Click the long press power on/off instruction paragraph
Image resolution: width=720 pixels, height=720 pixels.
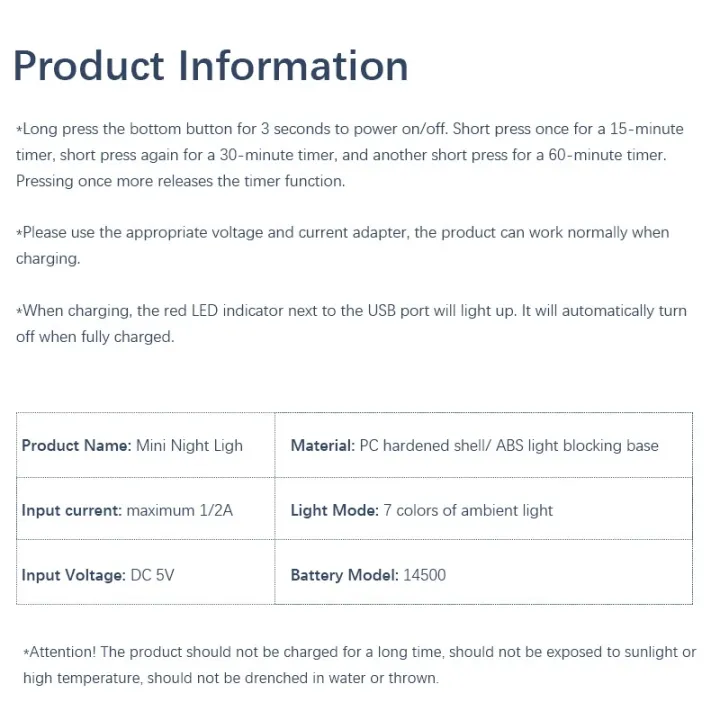pyautogui.click(x=350, y=155)
